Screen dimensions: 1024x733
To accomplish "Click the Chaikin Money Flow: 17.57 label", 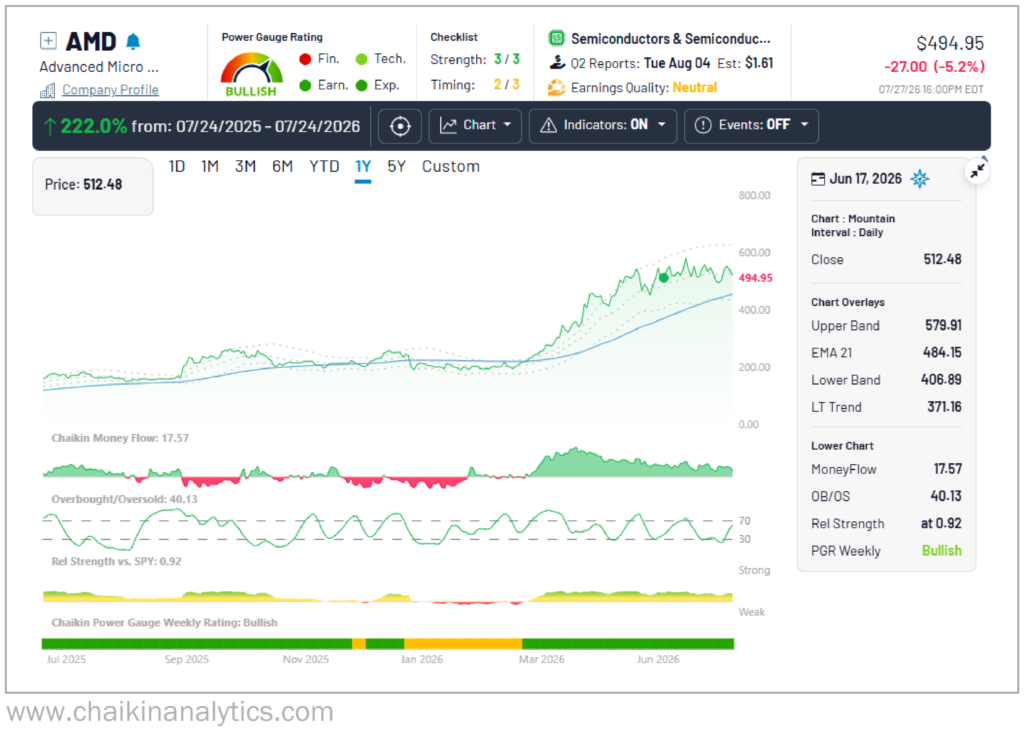I will [120, 438].
